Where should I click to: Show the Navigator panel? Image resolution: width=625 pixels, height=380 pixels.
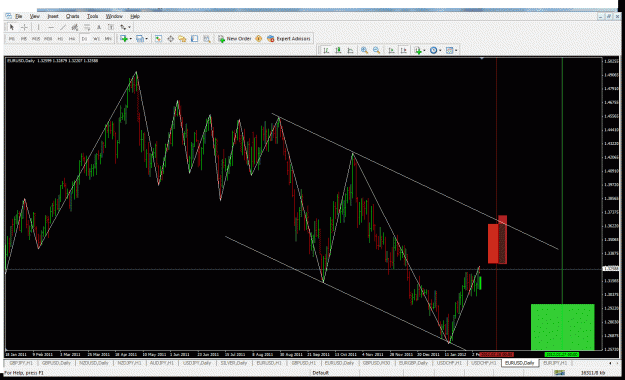click(182, 39)
